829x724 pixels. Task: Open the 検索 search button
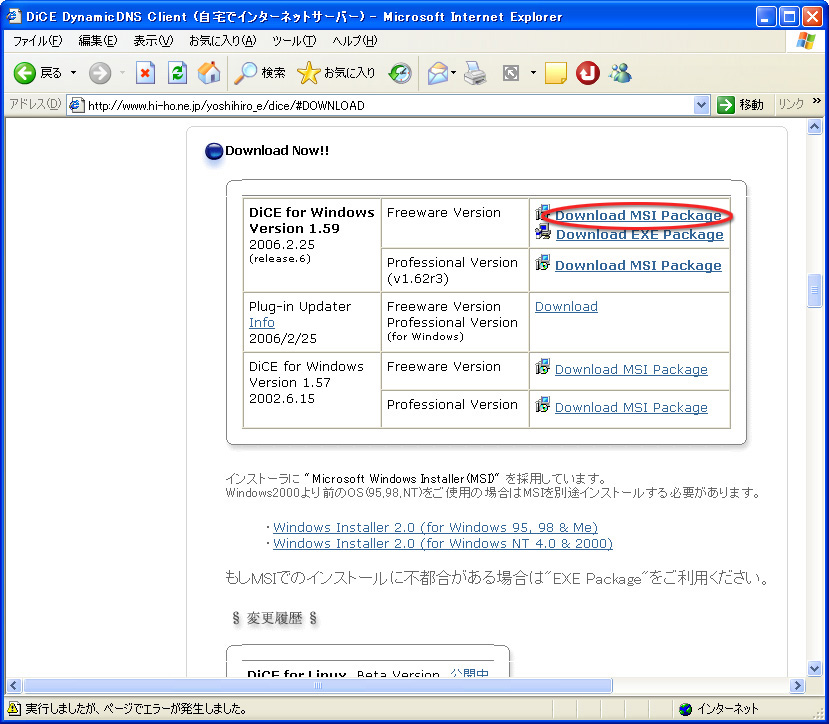point(260,73)
